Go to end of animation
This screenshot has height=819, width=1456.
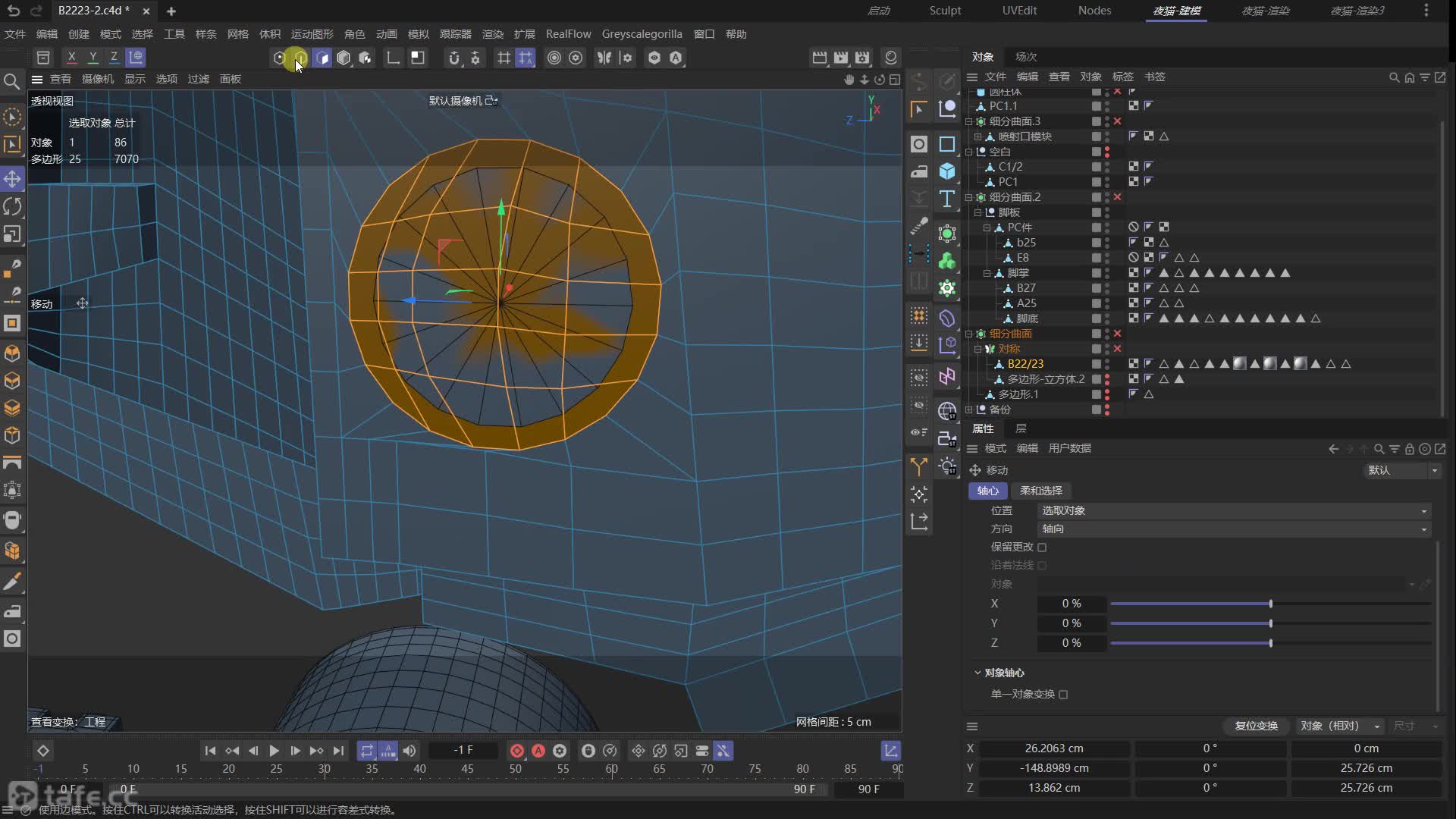338,751
